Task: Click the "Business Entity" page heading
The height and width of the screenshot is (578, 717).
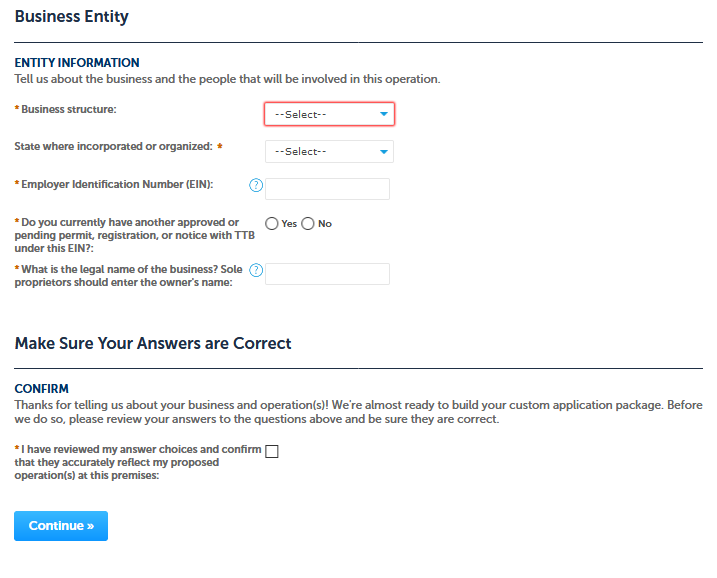Action: [71, 17]
